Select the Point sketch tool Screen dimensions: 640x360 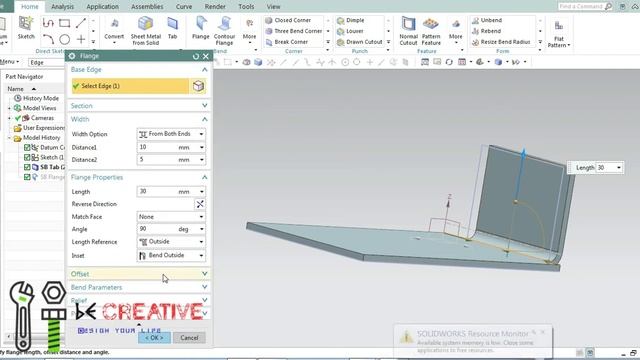click(81, 40)
